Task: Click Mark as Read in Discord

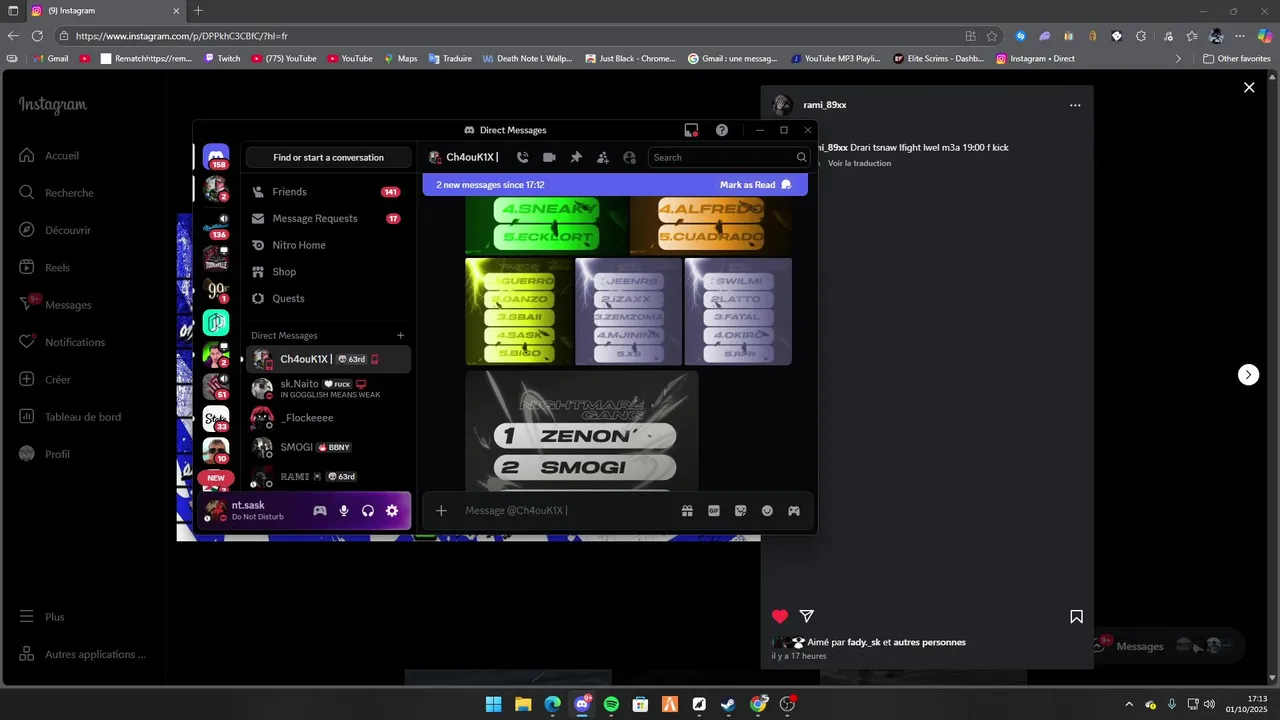Action: (755, 185)
